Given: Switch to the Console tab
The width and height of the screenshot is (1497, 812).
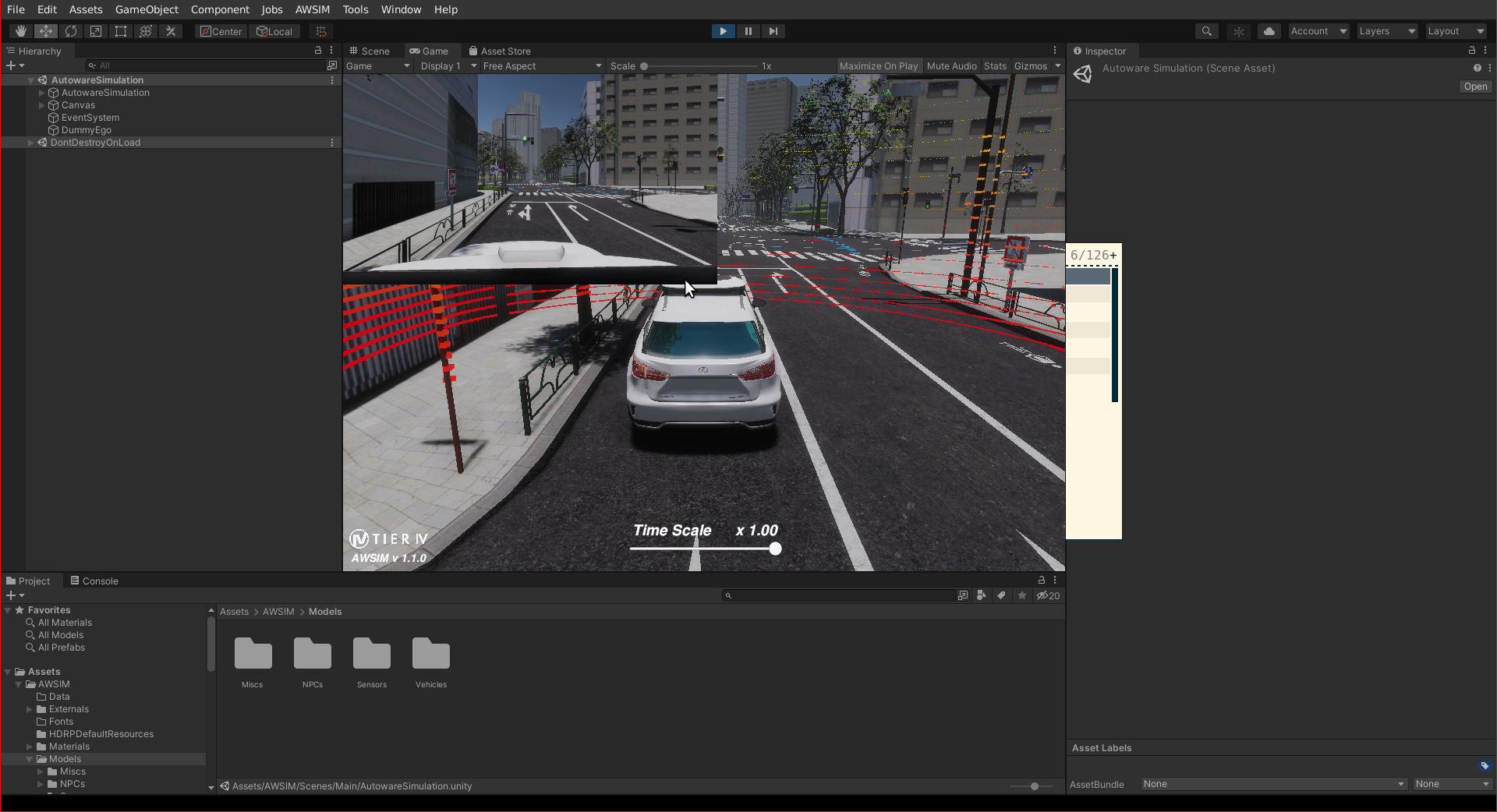Looking at the screenshot, I should pyautogui.click(x=99, y=581).
